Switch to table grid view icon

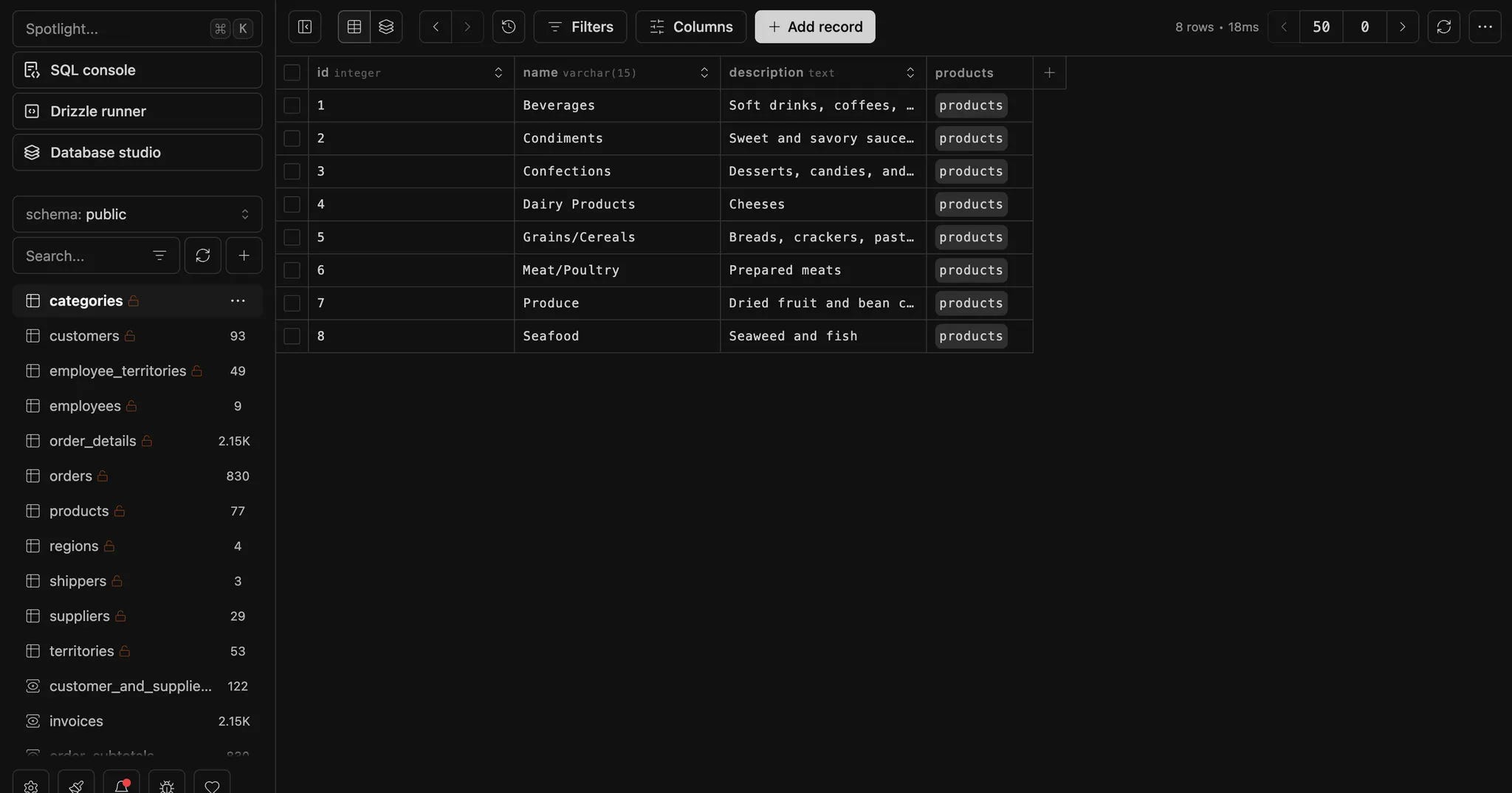[x=354, y=27]
